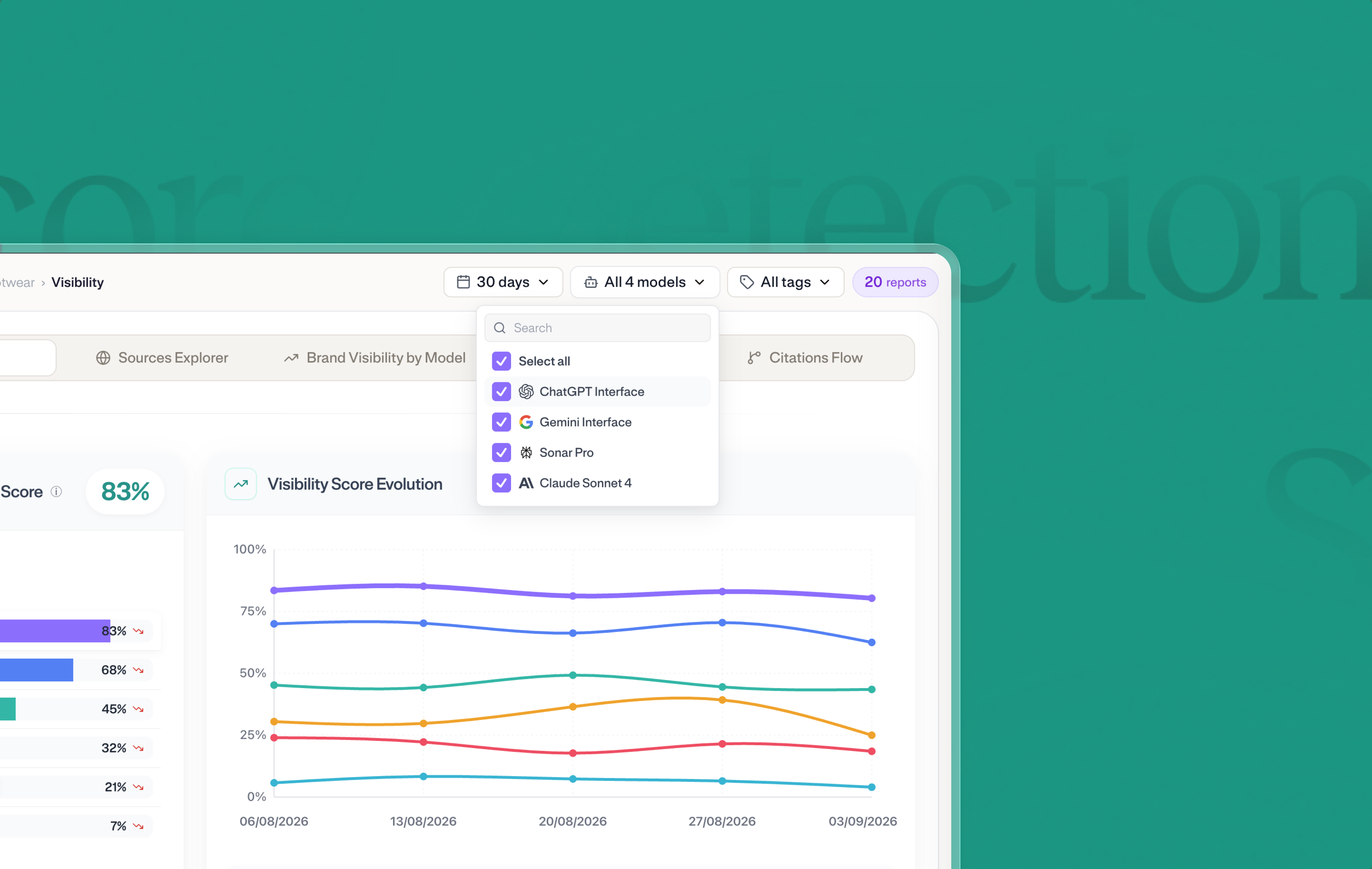The width and height of the screenshot is (1372, 869).
Task: Open the All tags filter dropdown
Action: pos(785,282)
